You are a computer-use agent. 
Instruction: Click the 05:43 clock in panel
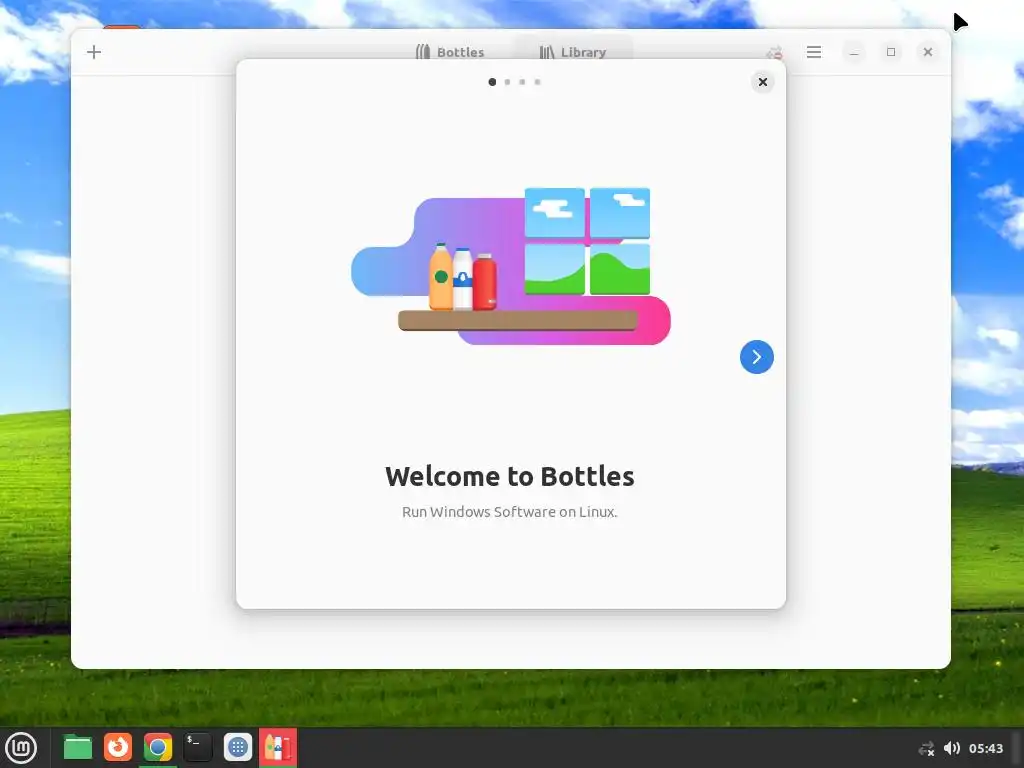click(x=985, y=748)
